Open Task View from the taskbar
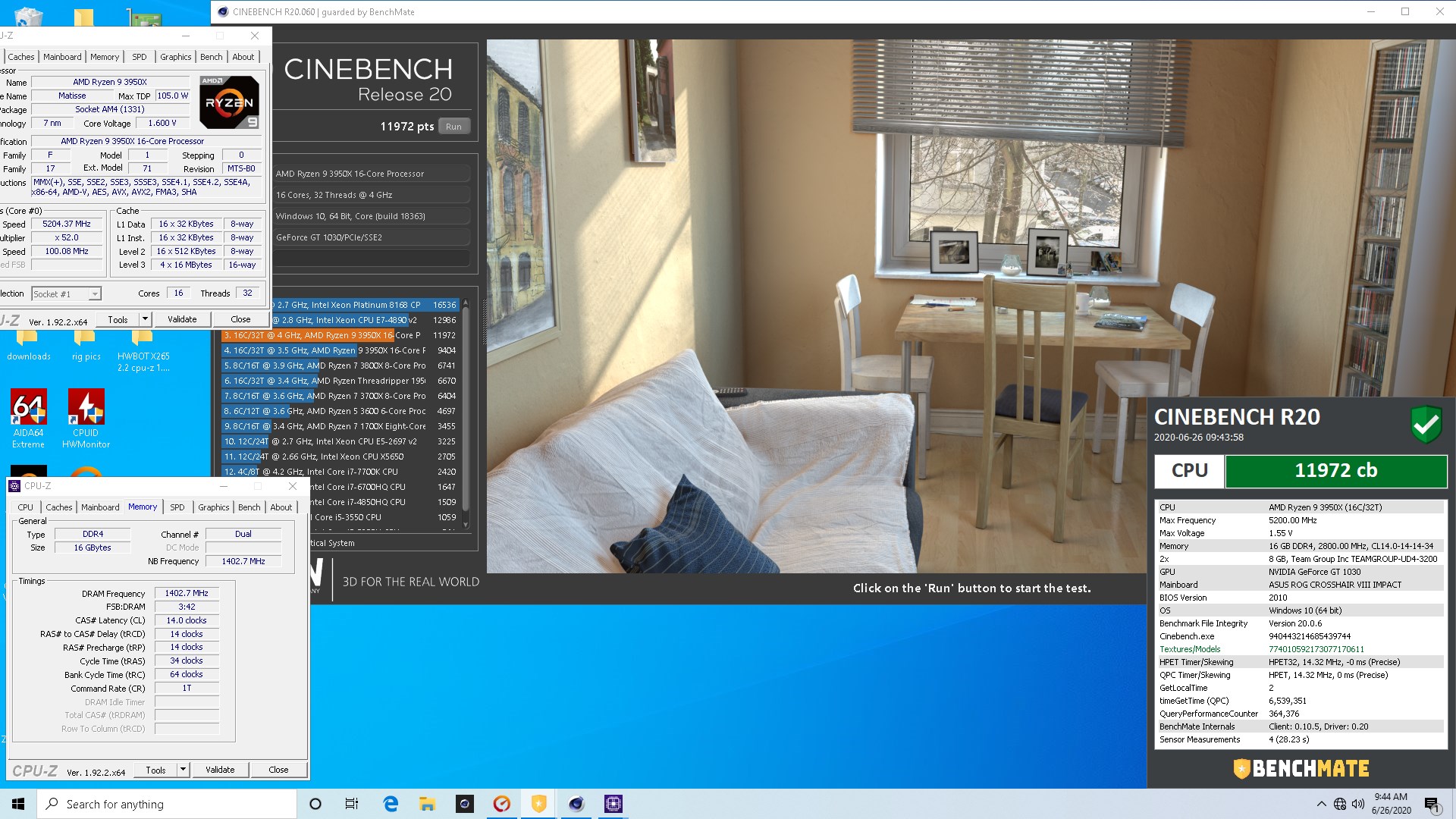The width and height of the screenshot is (1456, 819). point(352,804)
